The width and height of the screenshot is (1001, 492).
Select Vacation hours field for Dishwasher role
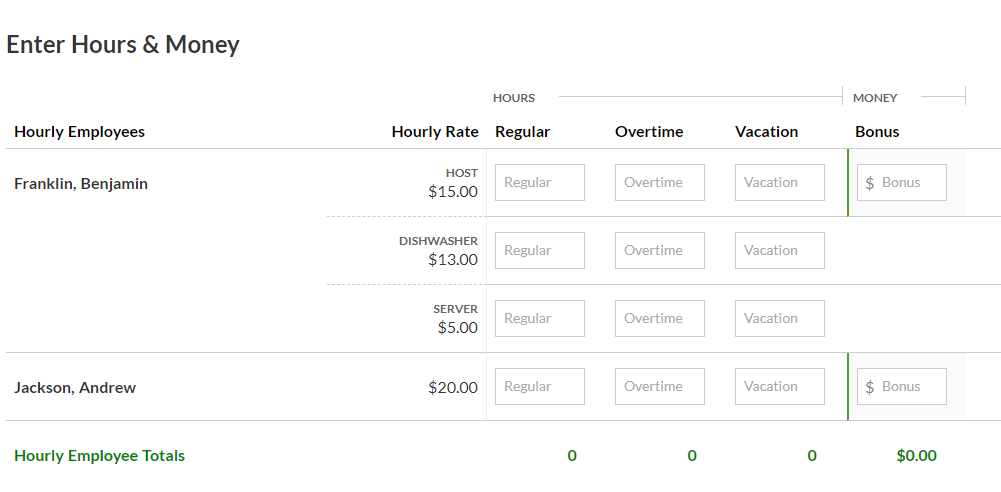click(779, 251)
